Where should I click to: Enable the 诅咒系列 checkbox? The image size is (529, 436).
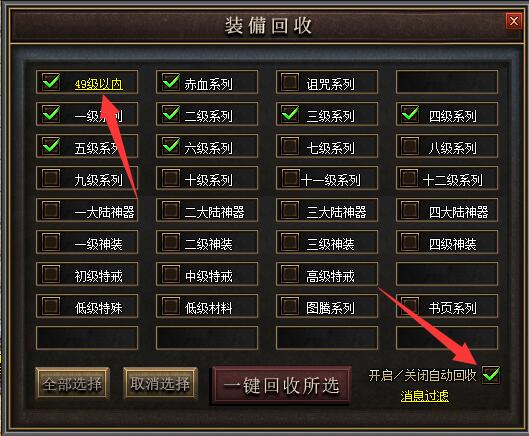coord(290,82)
